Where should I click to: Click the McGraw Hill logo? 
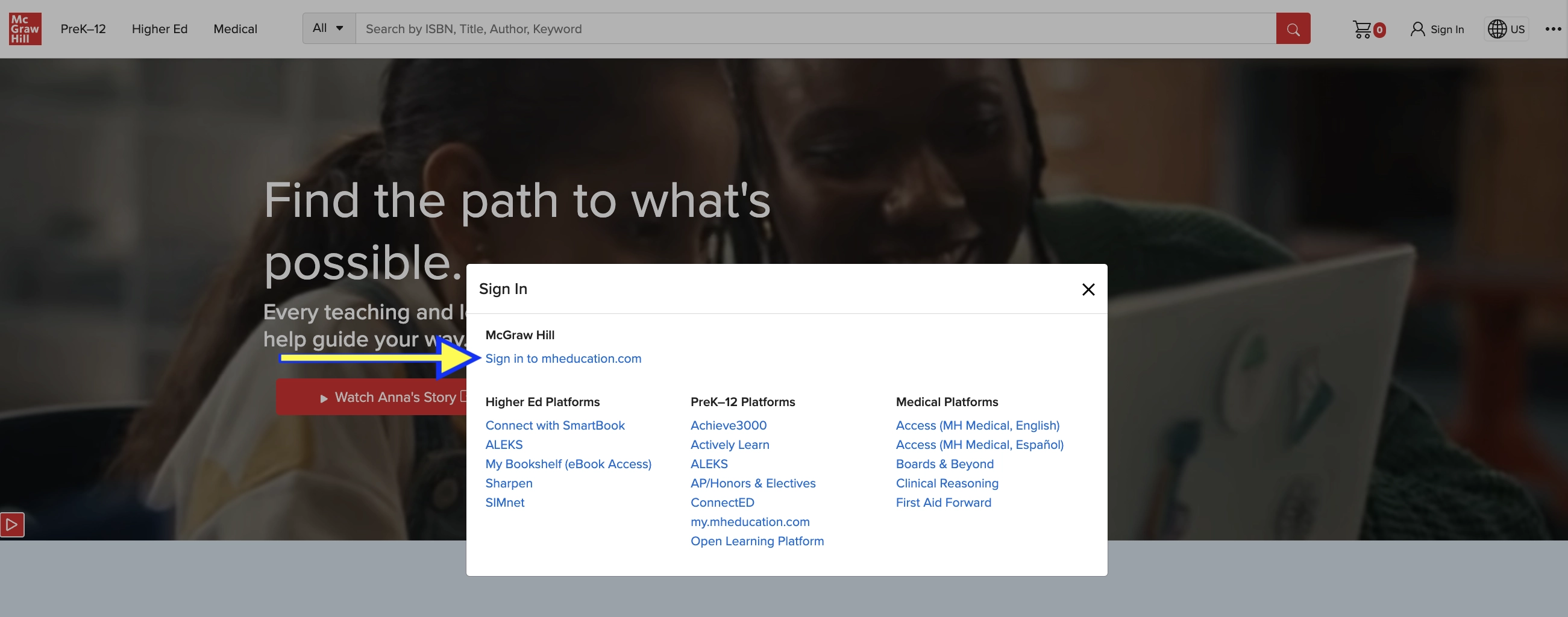pos(25,28)
